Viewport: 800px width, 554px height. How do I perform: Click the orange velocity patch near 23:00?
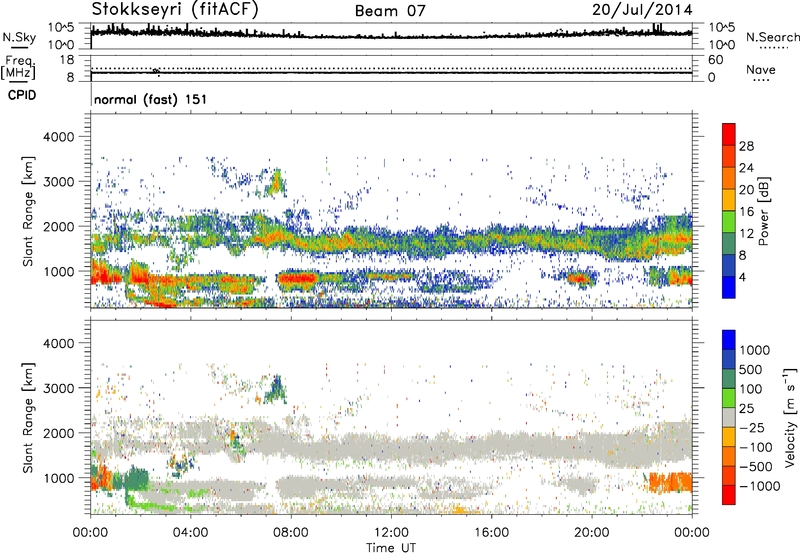tap(670, 482)
